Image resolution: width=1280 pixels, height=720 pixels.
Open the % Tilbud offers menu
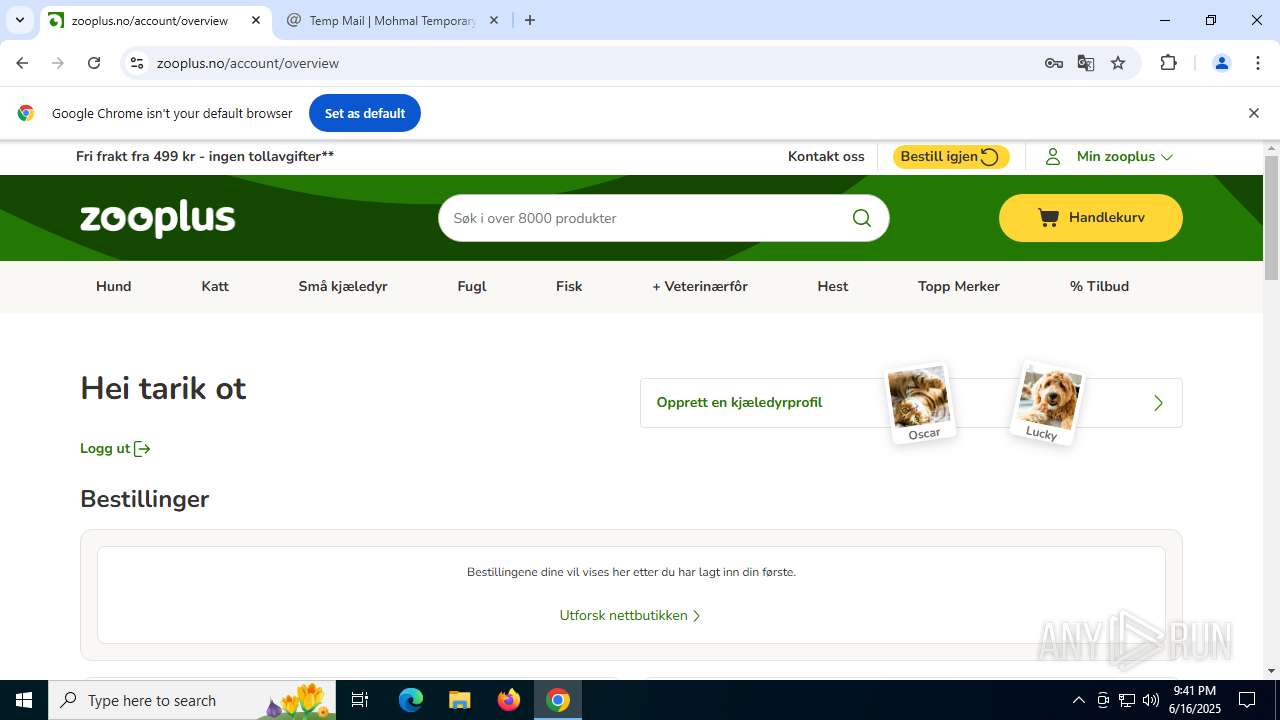1099,286
